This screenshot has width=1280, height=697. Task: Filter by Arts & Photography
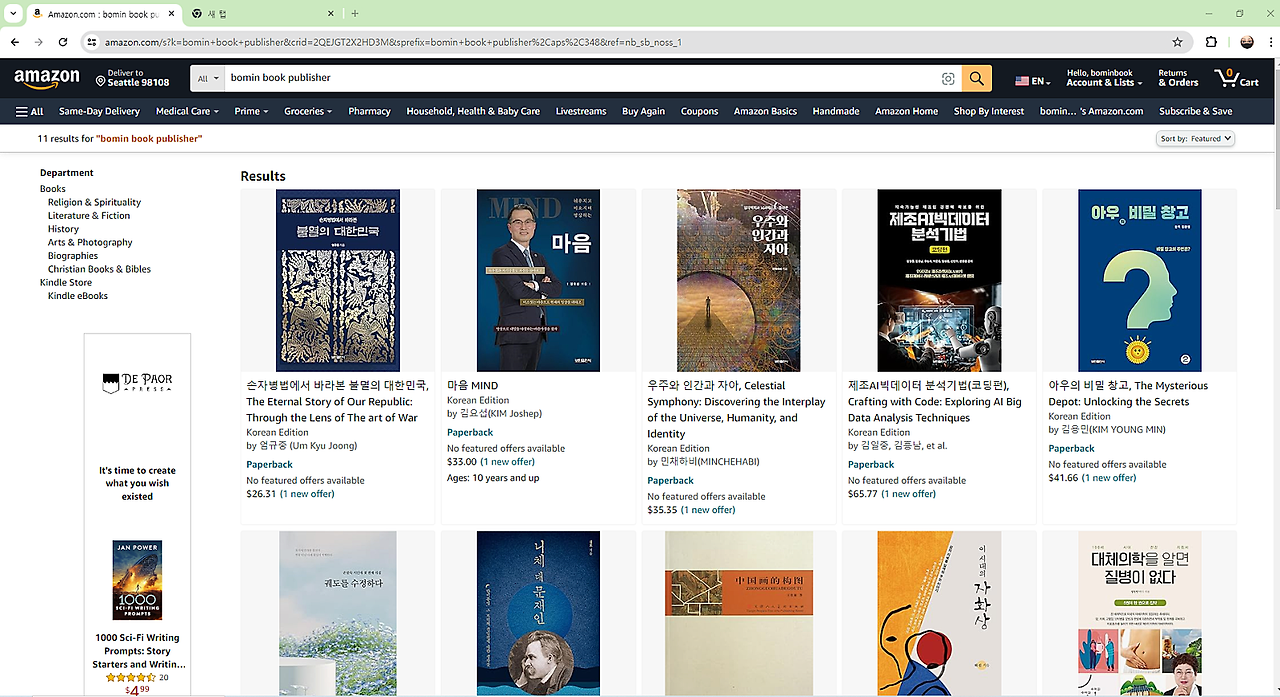pos(90,242)
